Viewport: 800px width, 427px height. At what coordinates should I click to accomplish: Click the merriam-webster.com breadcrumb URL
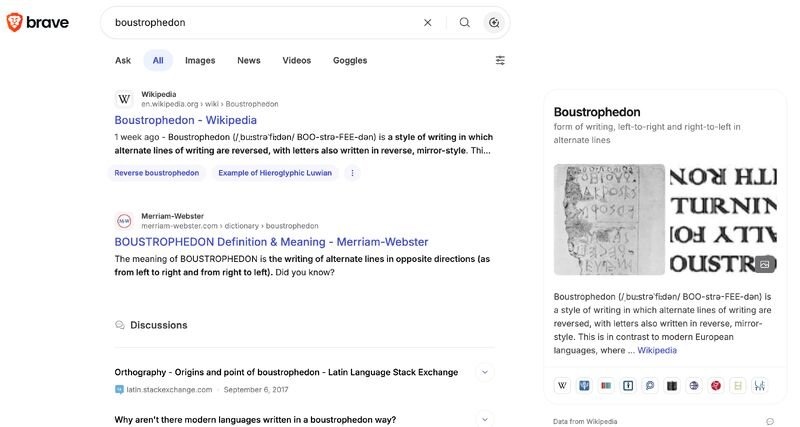(x=230, y=226)
